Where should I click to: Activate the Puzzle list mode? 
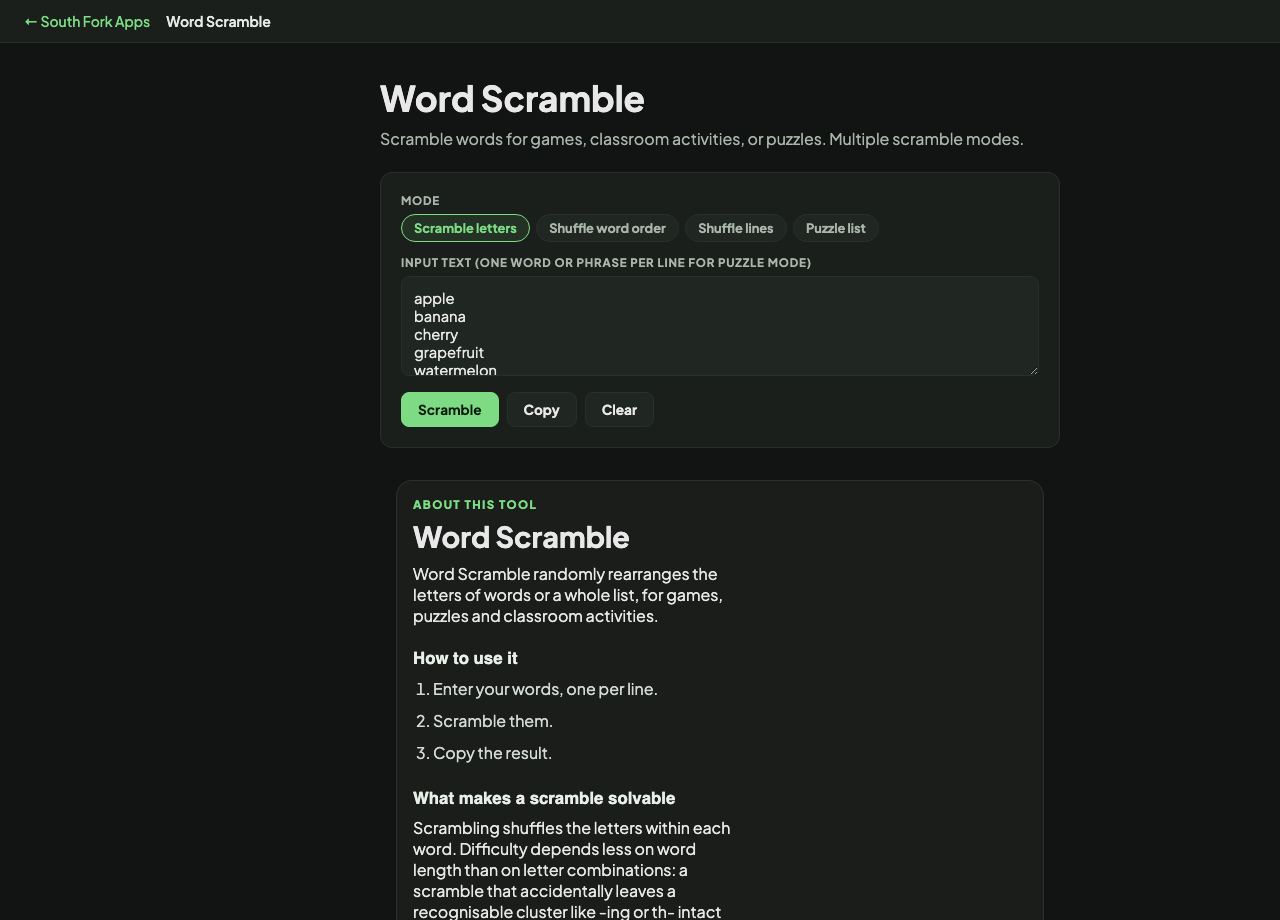click(x=835, y=228)
